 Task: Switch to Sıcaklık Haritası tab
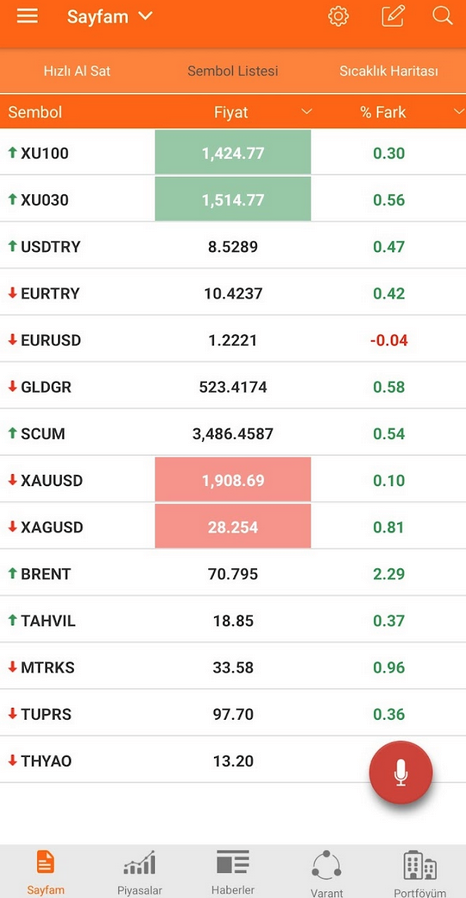tap(389, 71)
